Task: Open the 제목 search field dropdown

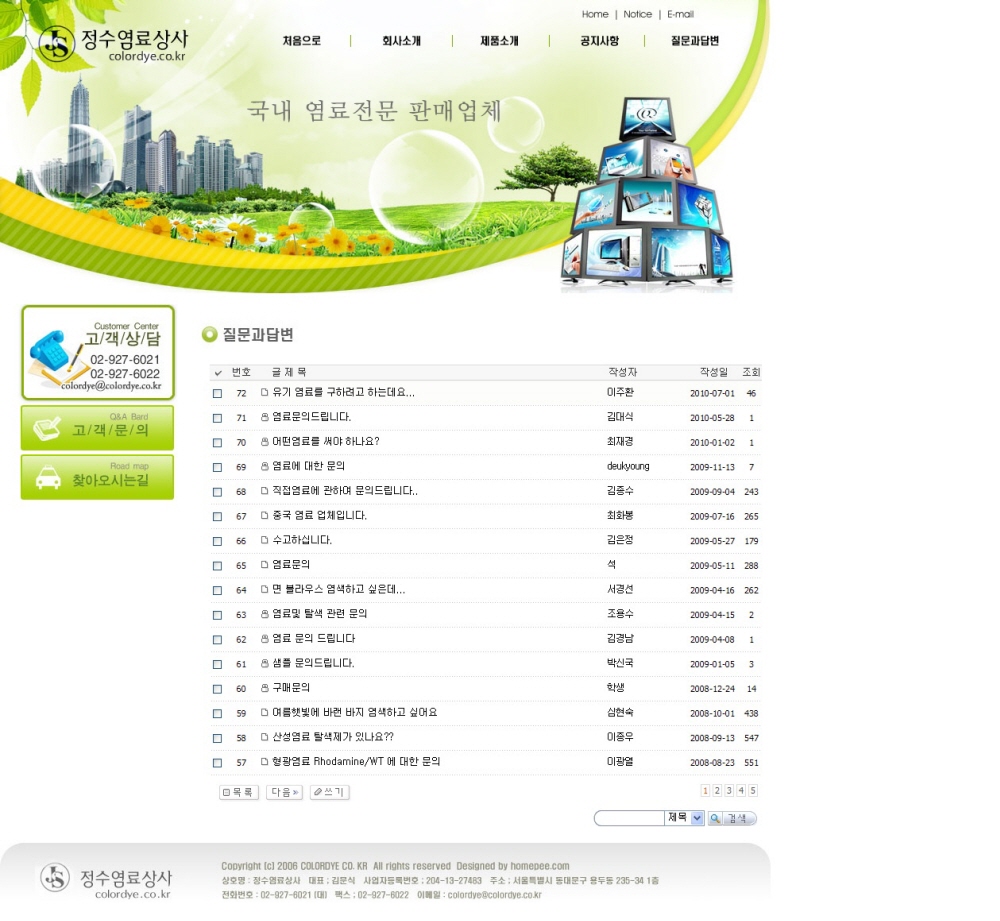Action: pos(697,818)
